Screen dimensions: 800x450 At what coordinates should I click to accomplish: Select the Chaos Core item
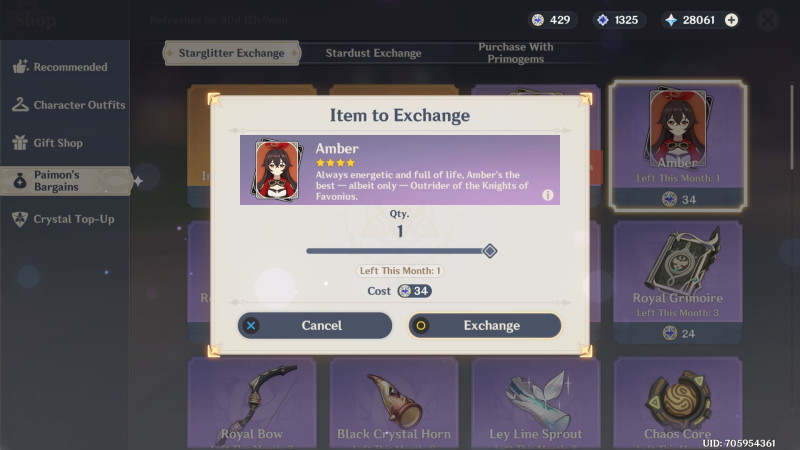(x=678, y=403)
